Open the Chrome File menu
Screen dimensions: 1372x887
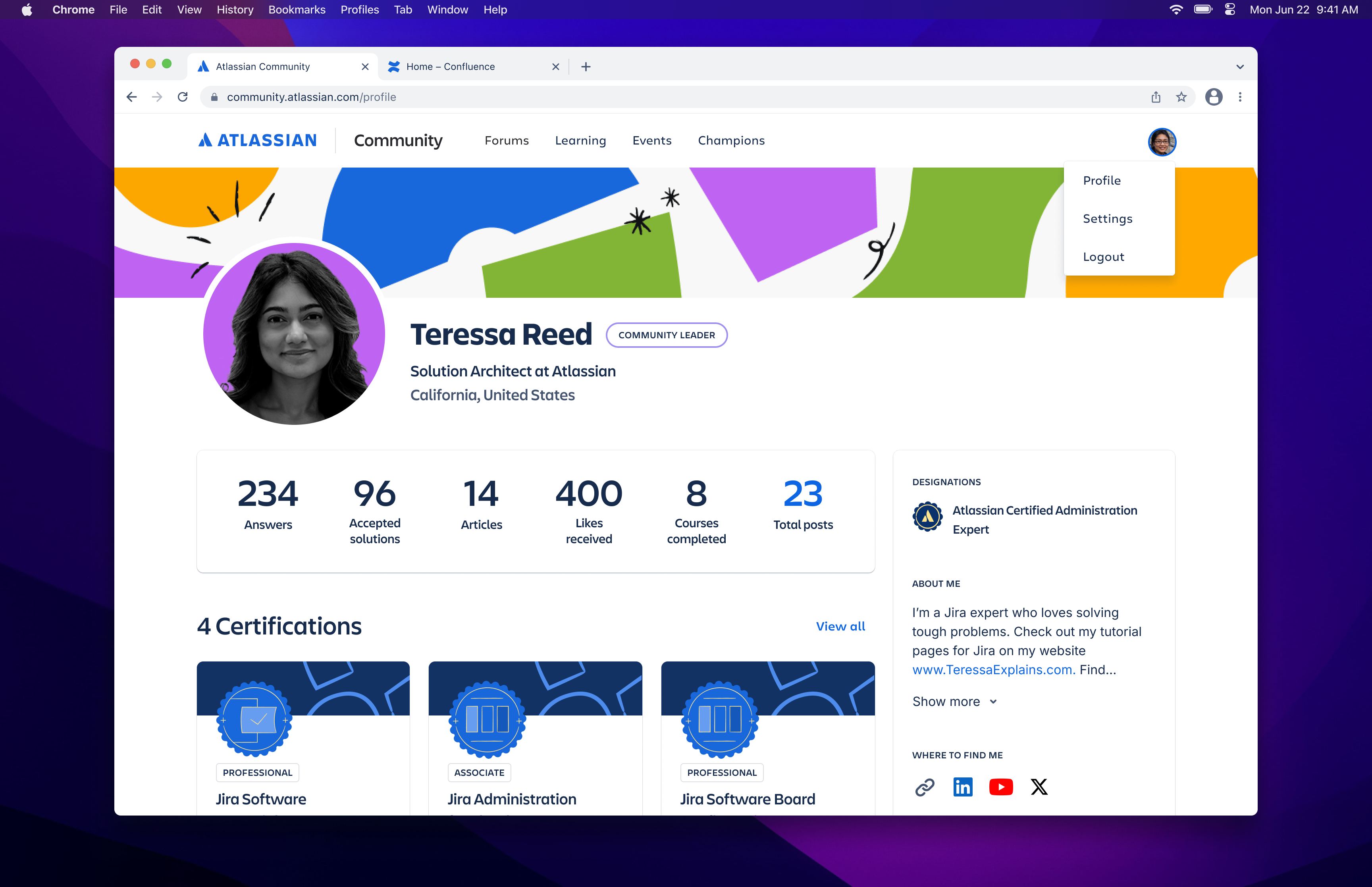pos(118,10)
